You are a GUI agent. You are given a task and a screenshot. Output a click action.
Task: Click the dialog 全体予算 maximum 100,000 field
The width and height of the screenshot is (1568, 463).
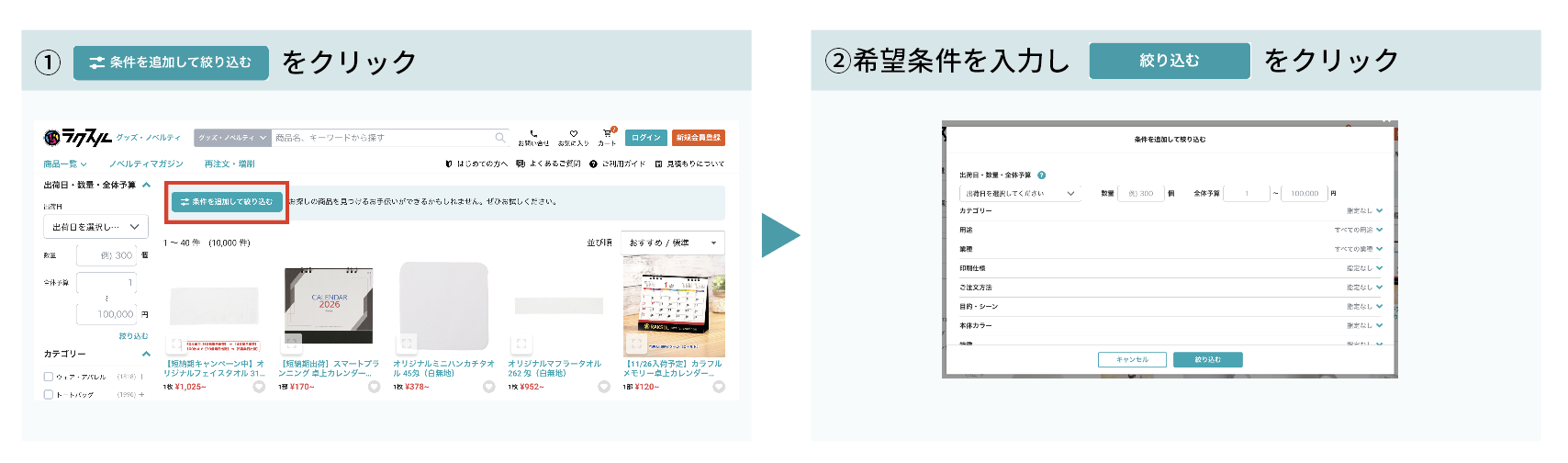(x=1304, y=194)
